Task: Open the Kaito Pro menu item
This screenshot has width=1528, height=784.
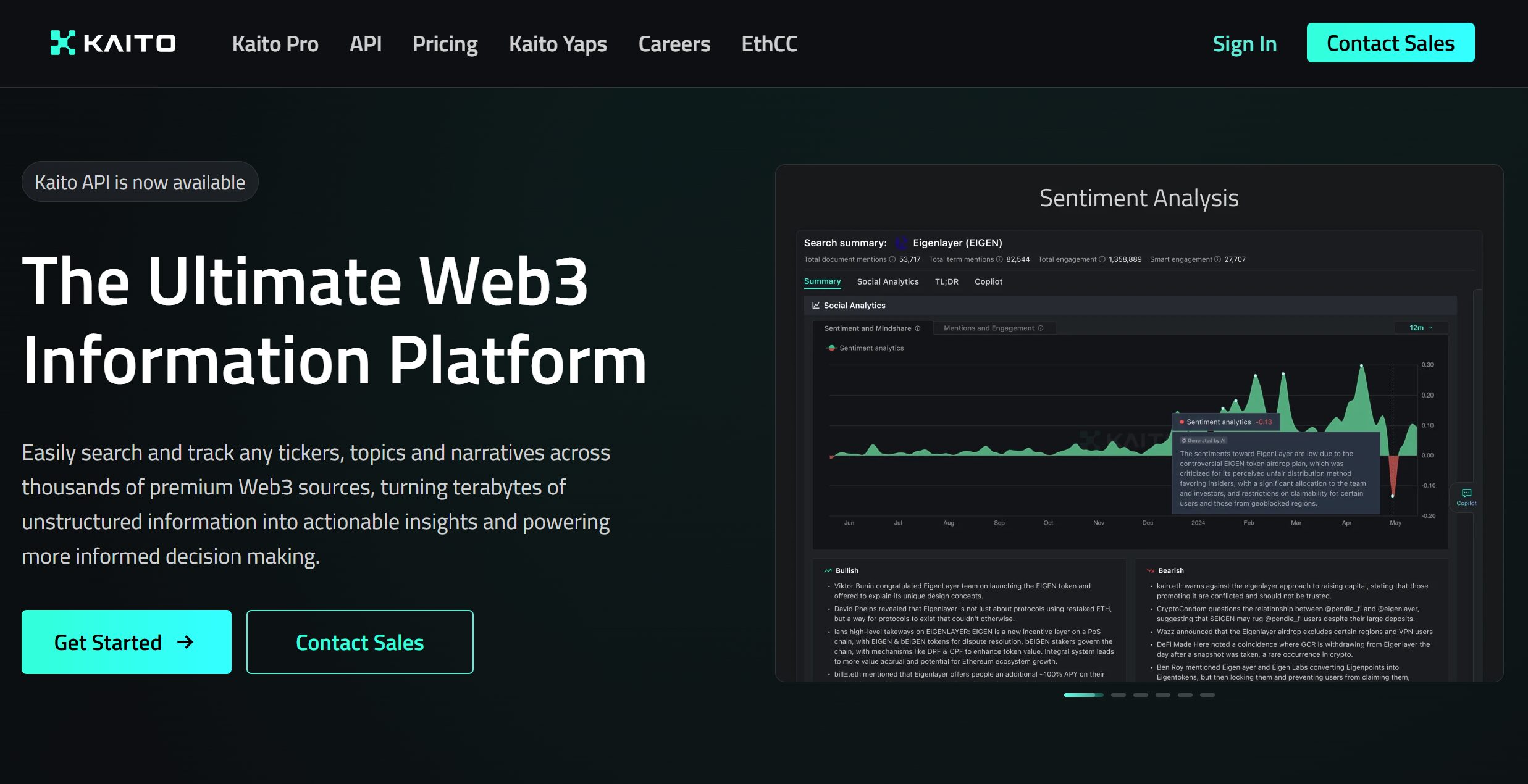Action: pyautogui.click(x=275, y=44)
